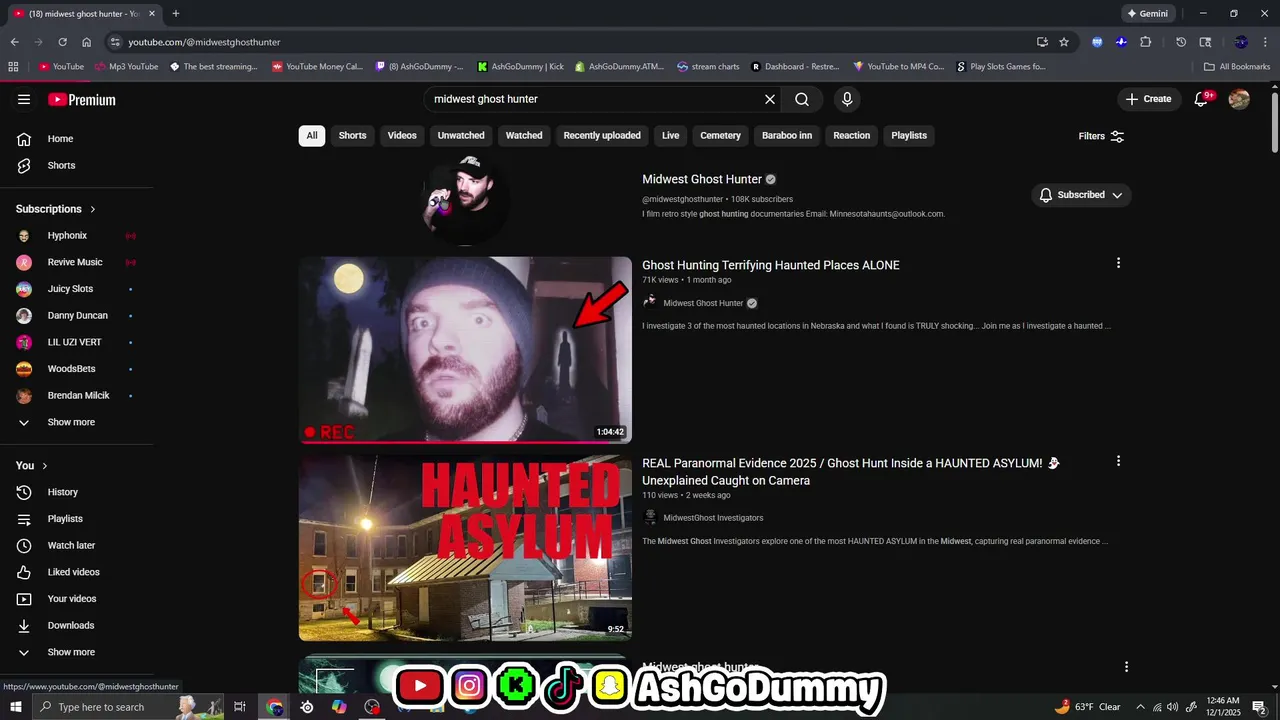
Task: Open browser home page button
Action: (x=87, y=42)
